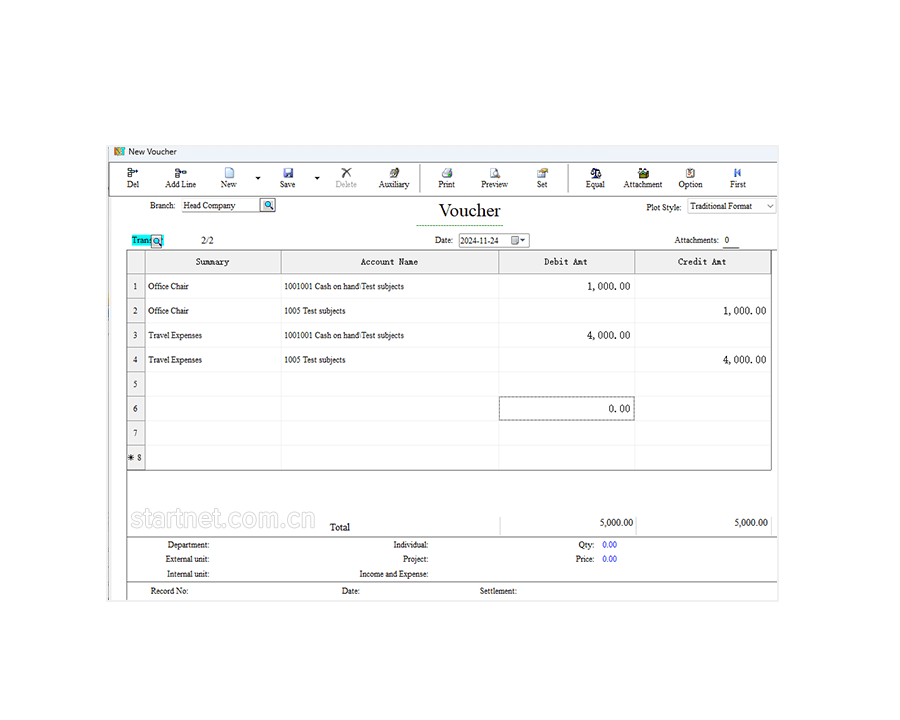The width and height of the screenshot is (900, 720).
Task: Open the Plot Style dropdown
Action: 769,206
